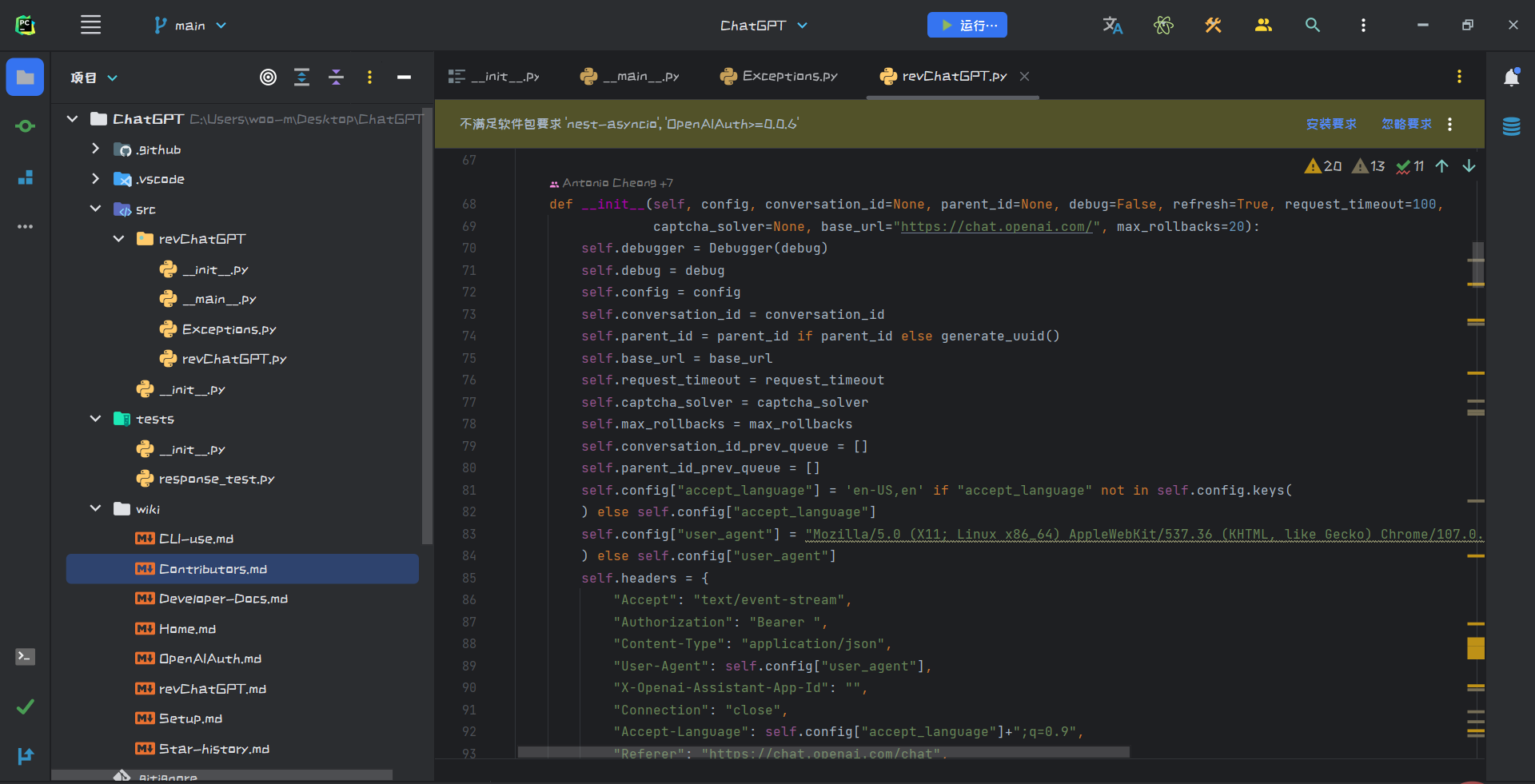1535x784 pixels.
Task: Select Contributors.md file
Action: [x=242, y=568]
